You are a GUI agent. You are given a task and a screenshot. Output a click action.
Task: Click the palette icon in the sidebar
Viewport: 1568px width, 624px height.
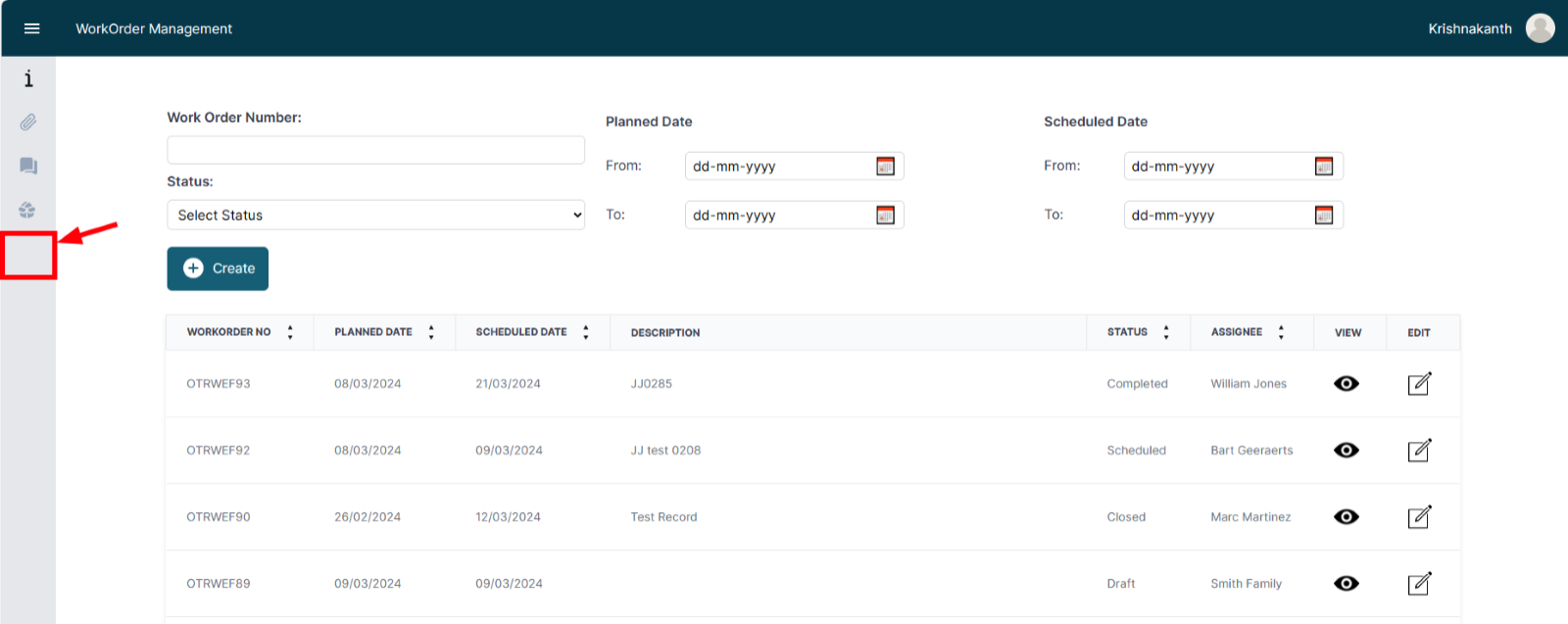(27, 210)
